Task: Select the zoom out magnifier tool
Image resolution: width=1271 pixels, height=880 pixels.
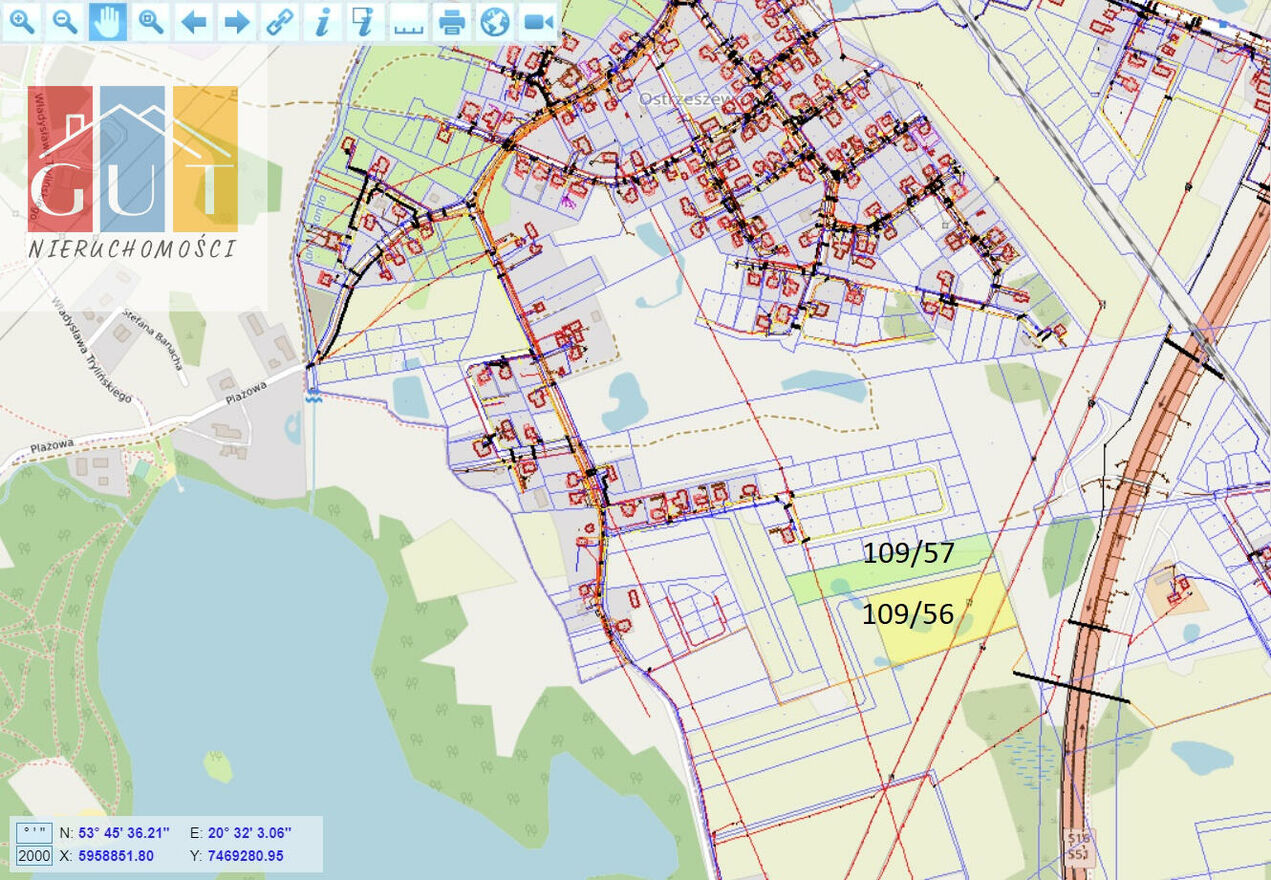Action: 65,21
